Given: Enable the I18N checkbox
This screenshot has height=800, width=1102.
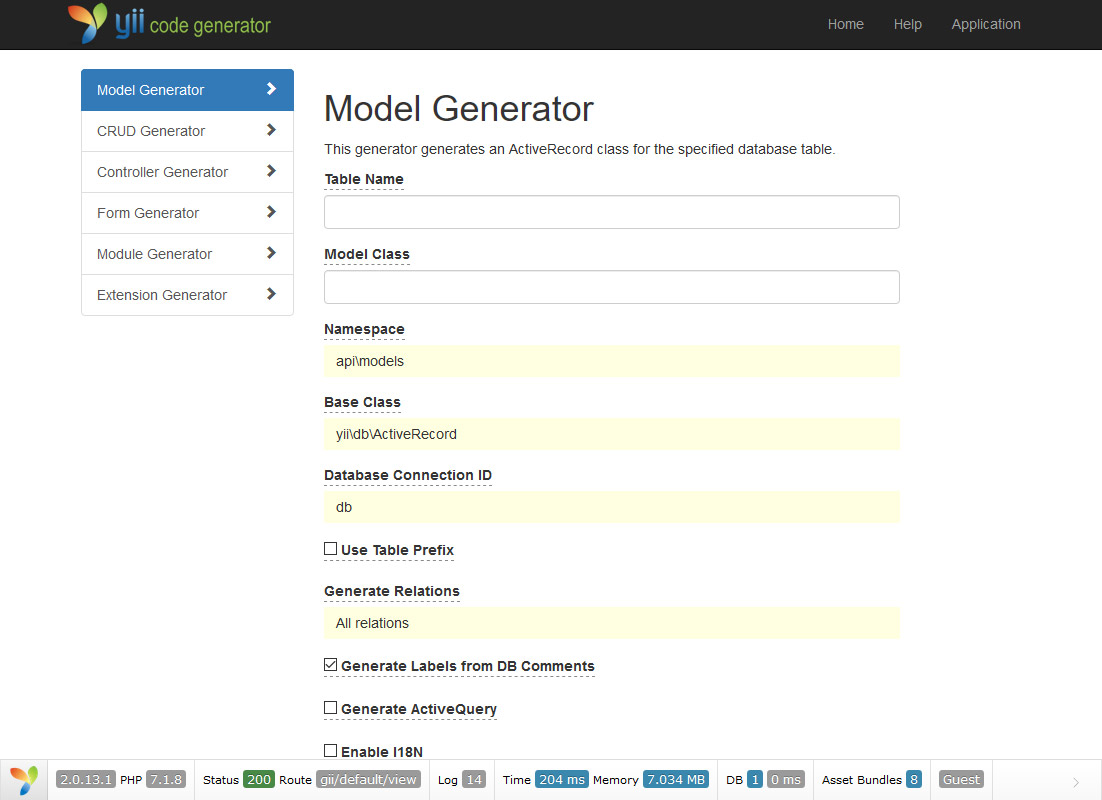Looking at the screenshot, I should click(330, 750).
